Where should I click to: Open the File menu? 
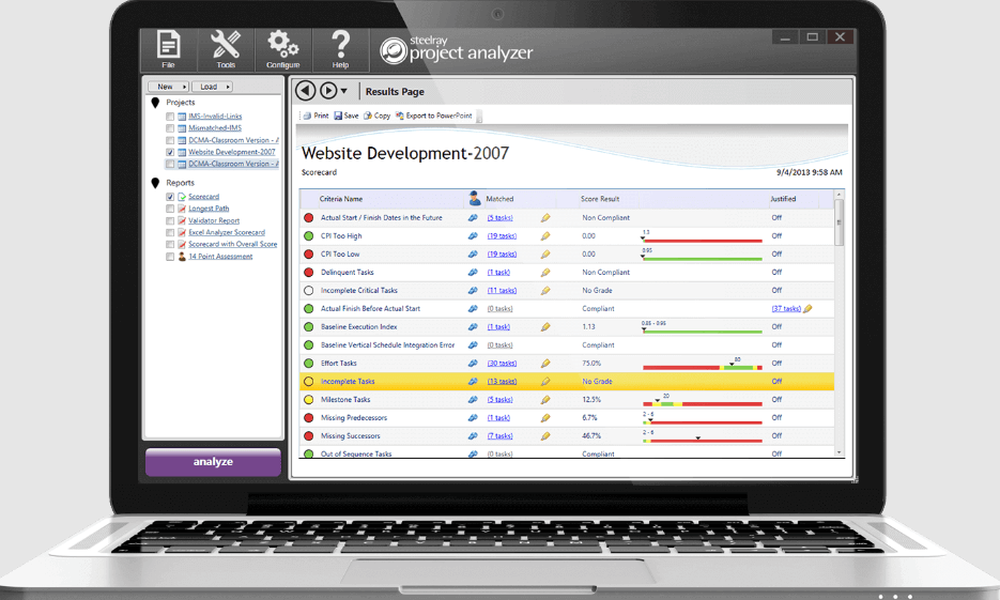coord(167,42)
